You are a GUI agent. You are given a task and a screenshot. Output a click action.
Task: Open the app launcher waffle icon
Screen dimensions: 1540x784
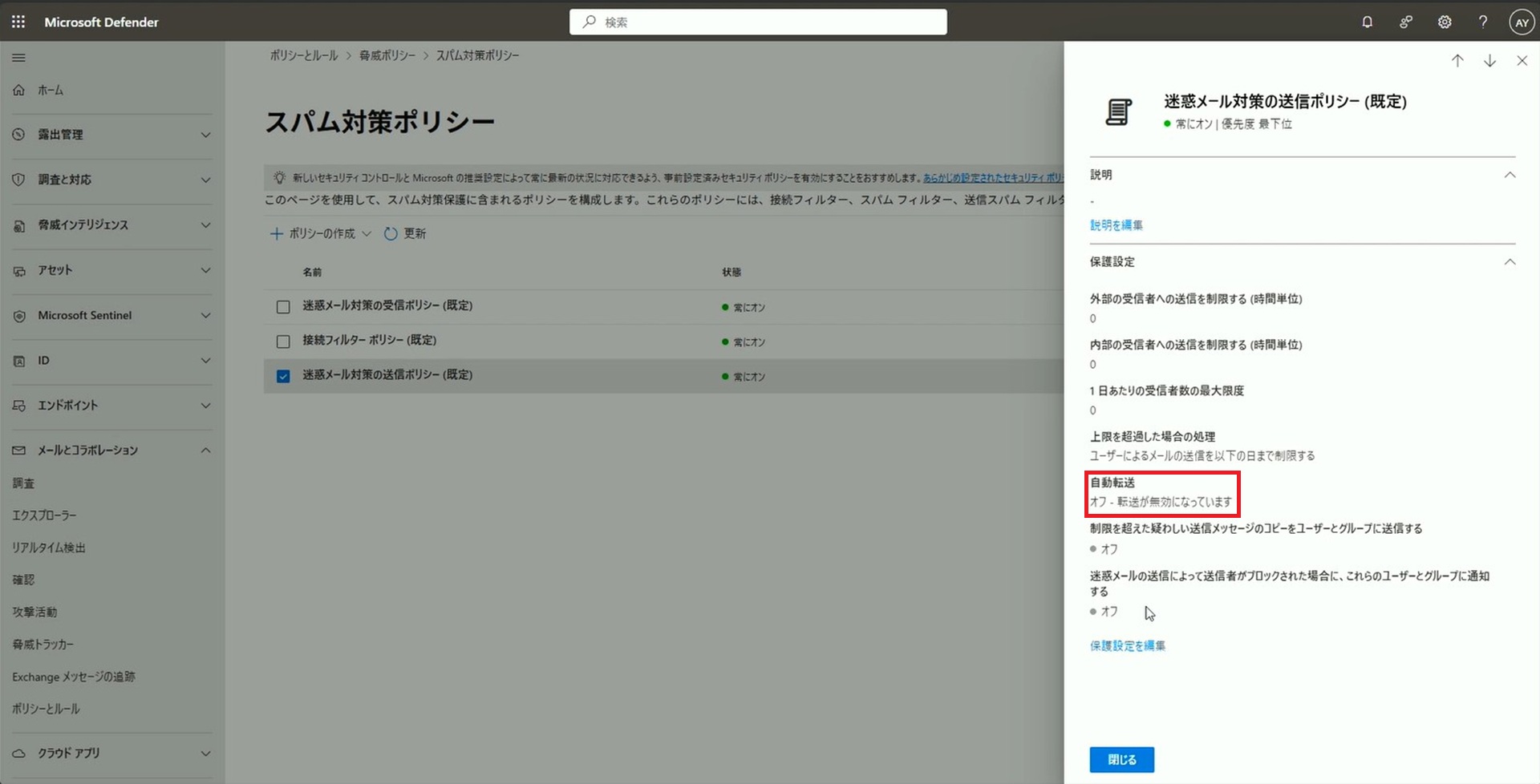18,22
